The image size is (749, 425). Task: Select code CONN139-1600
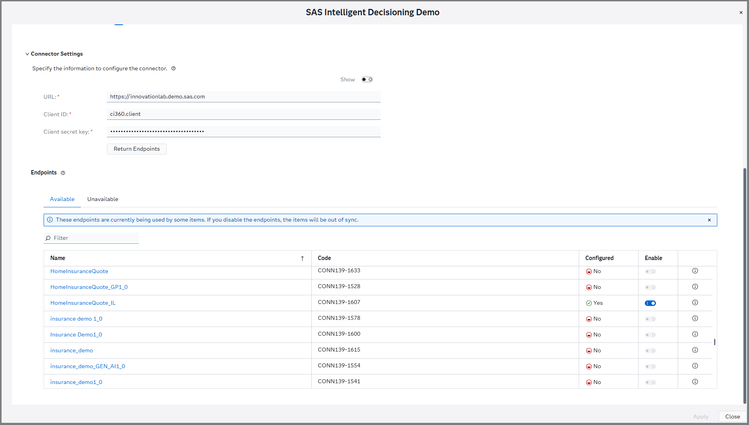pyautogui.click(x=339, y=334)
